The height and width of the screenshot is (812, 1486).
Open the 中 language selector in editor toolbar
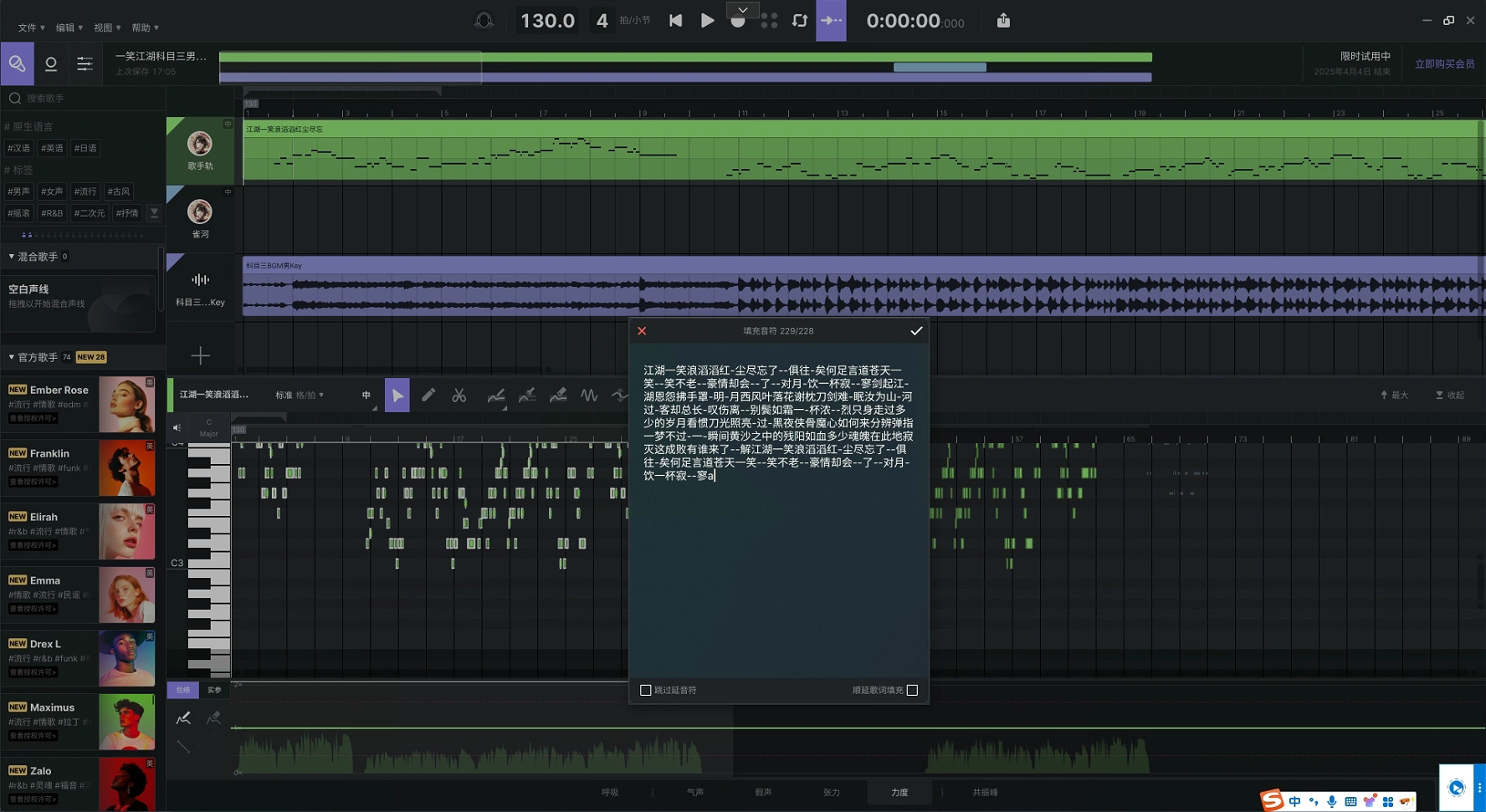[x=366, y=395]
